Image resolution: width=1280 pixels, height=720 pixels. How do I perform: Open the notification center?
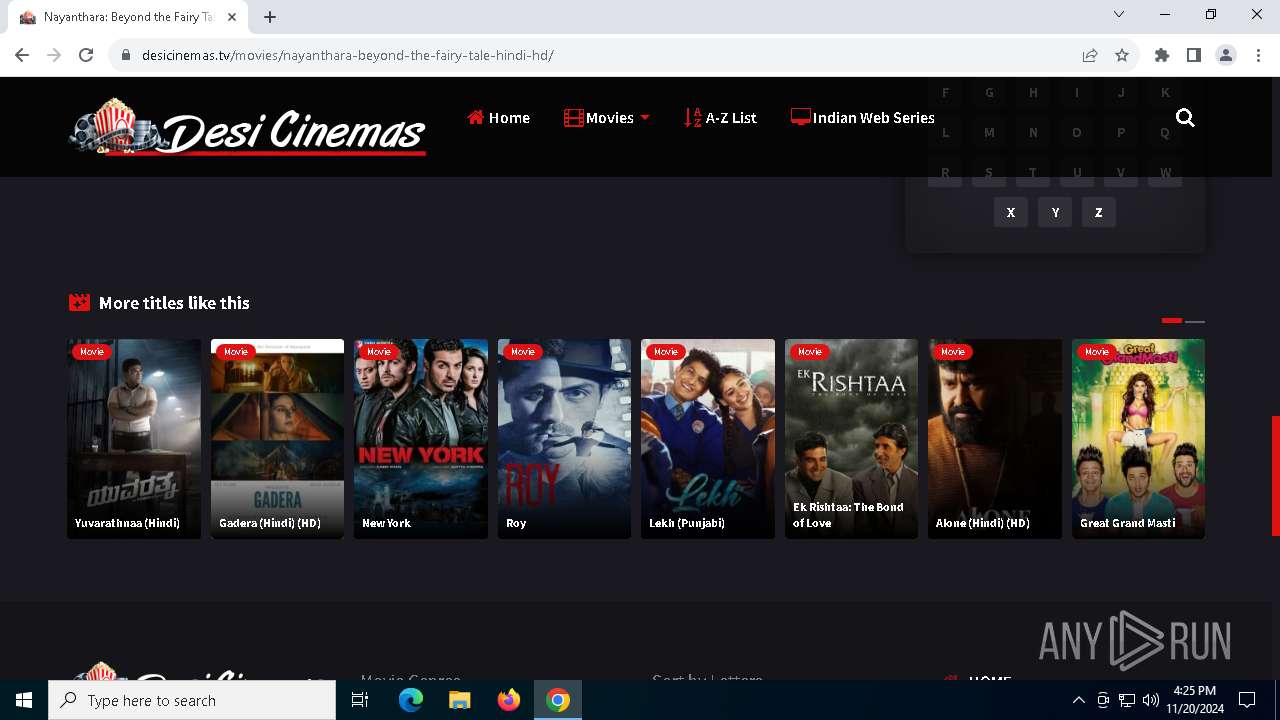[x=1247, y=700]
